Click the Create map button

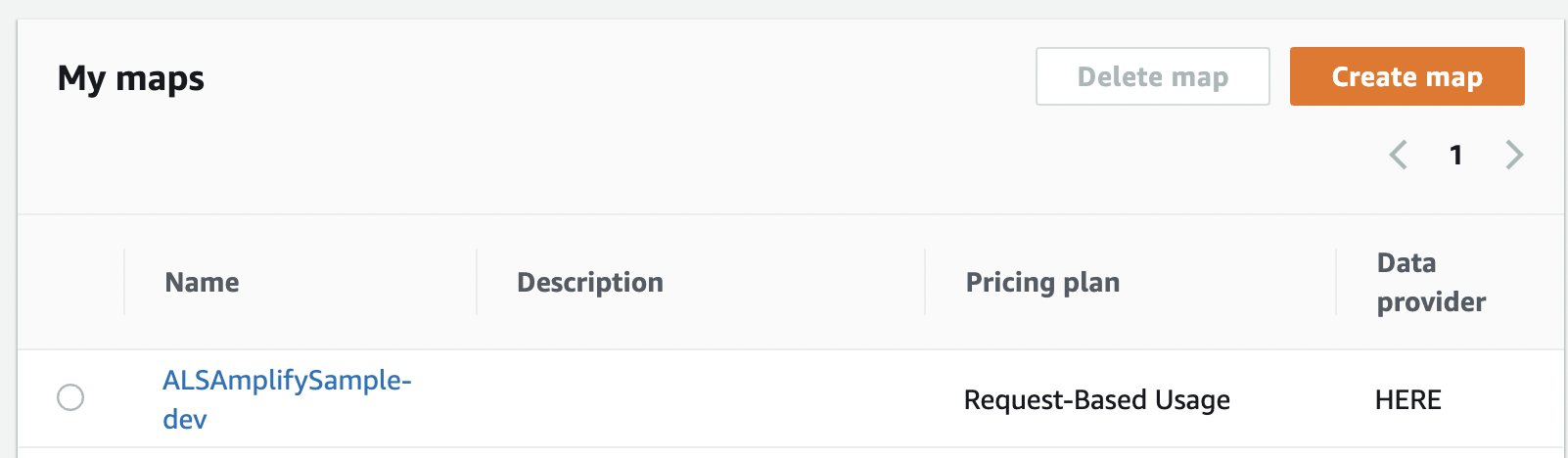1407,76
